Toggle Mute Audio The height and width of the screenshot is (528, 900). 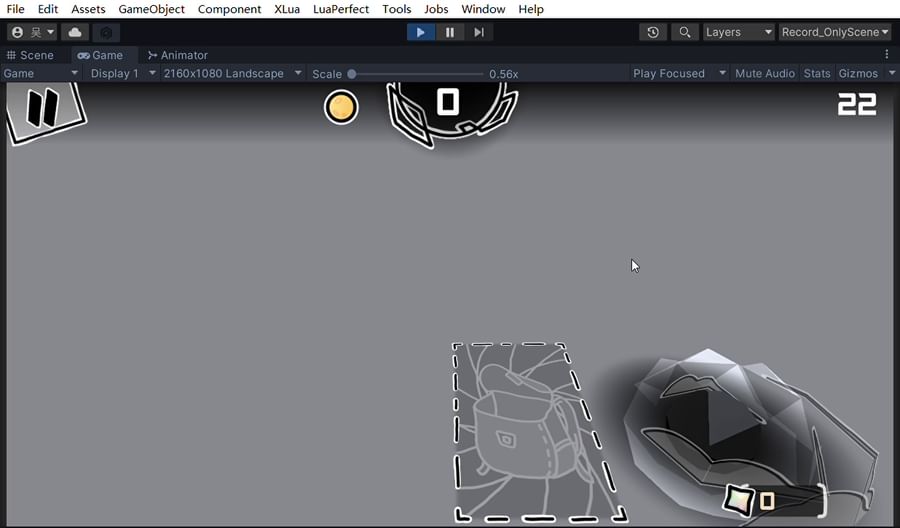point(765,73)
